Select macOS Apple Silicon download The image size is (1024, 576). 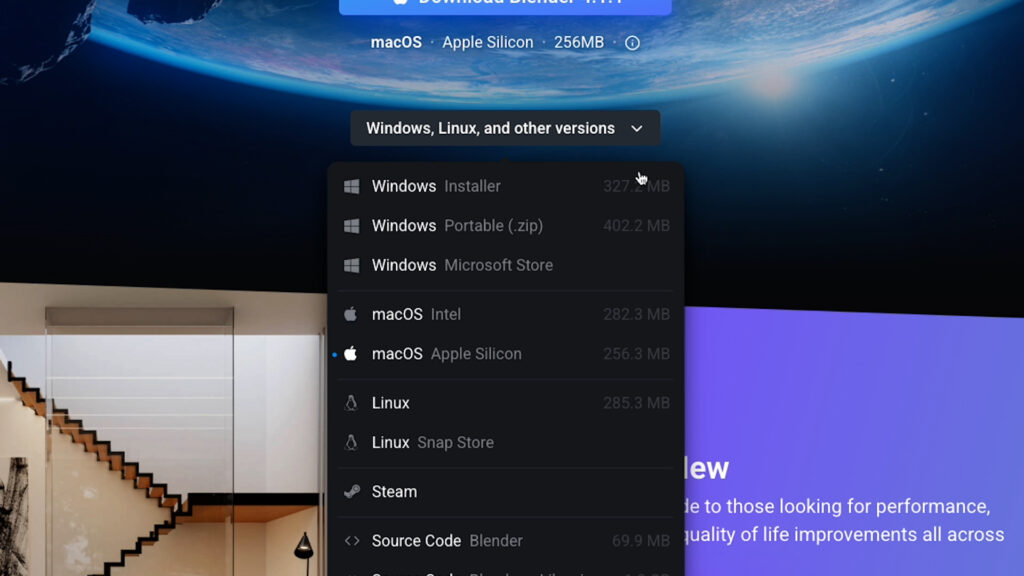tap(506, 353)
